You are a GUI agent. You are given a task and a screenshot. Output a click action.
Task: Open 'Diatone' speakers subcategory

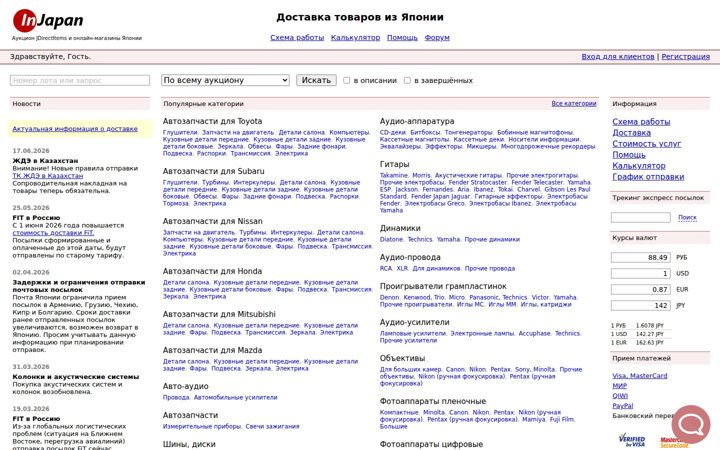pos(391,240)
